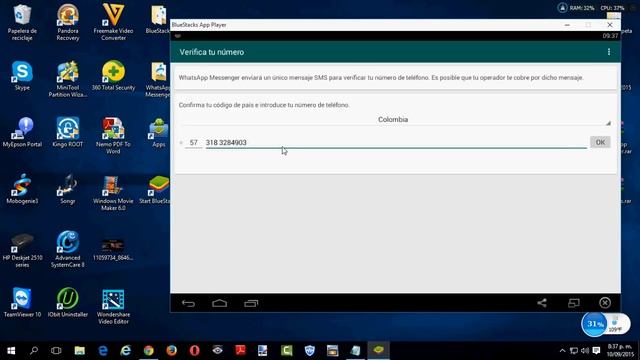Open Task View from the taskbar

[x=56, y=351]
